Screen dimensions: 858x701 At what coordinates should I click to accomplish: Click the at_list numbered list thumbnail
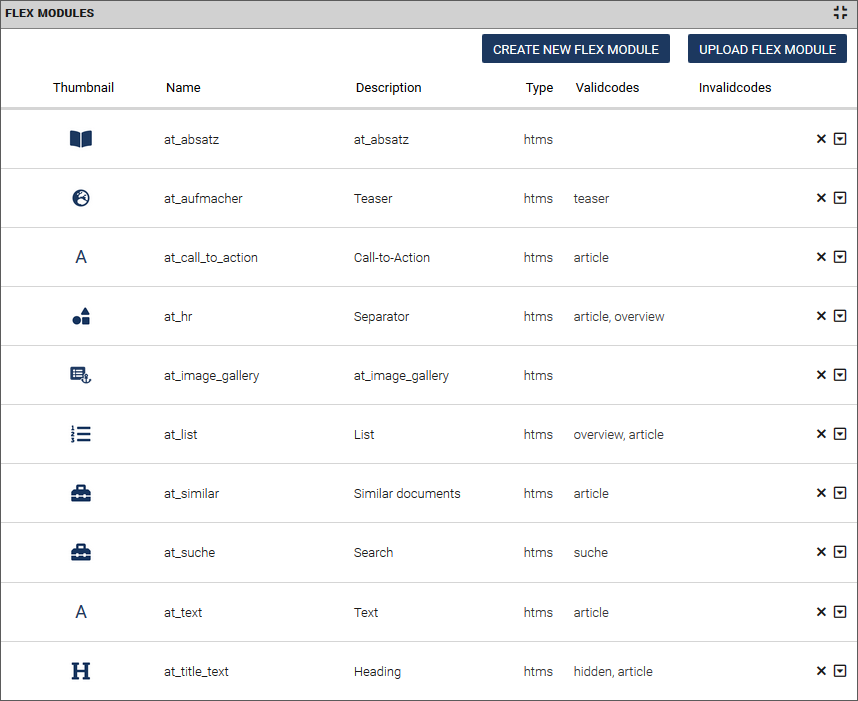81,434
